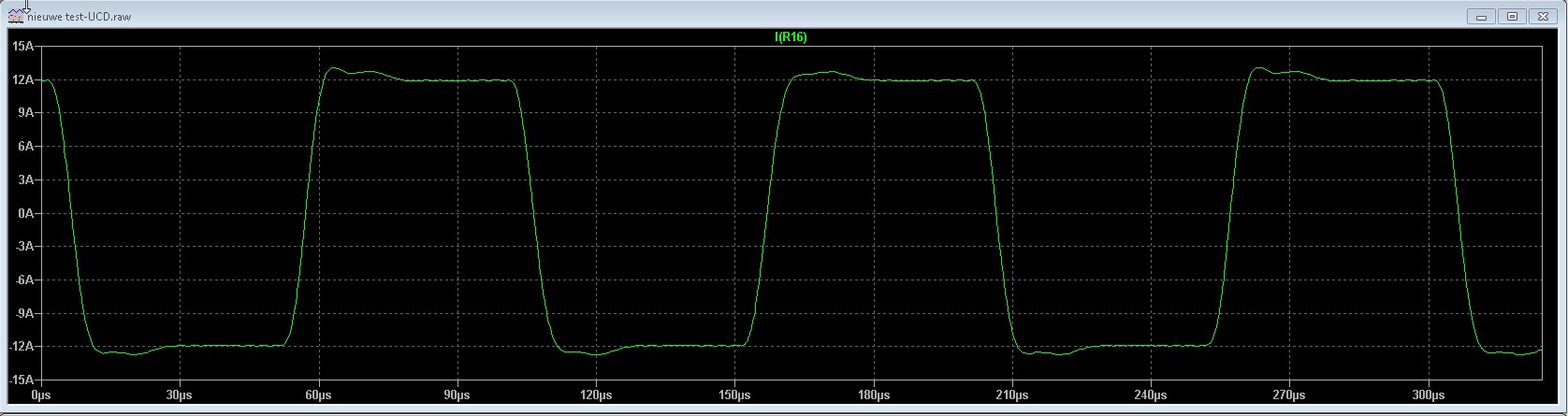The height and width of the screenshot is (416, 1568).
Task: Click the 180µs time axis label
Action: [873, 395]
